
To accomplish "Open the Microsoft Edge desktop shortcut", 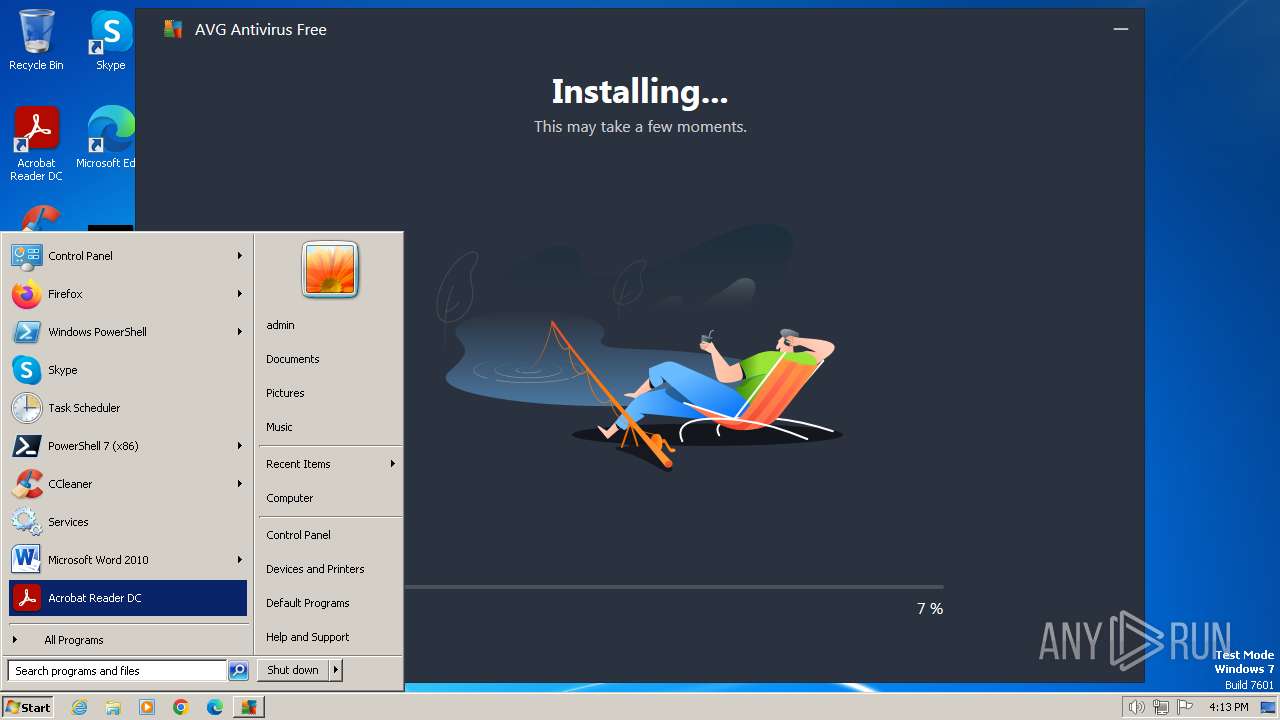I will [x=108, y=138].
